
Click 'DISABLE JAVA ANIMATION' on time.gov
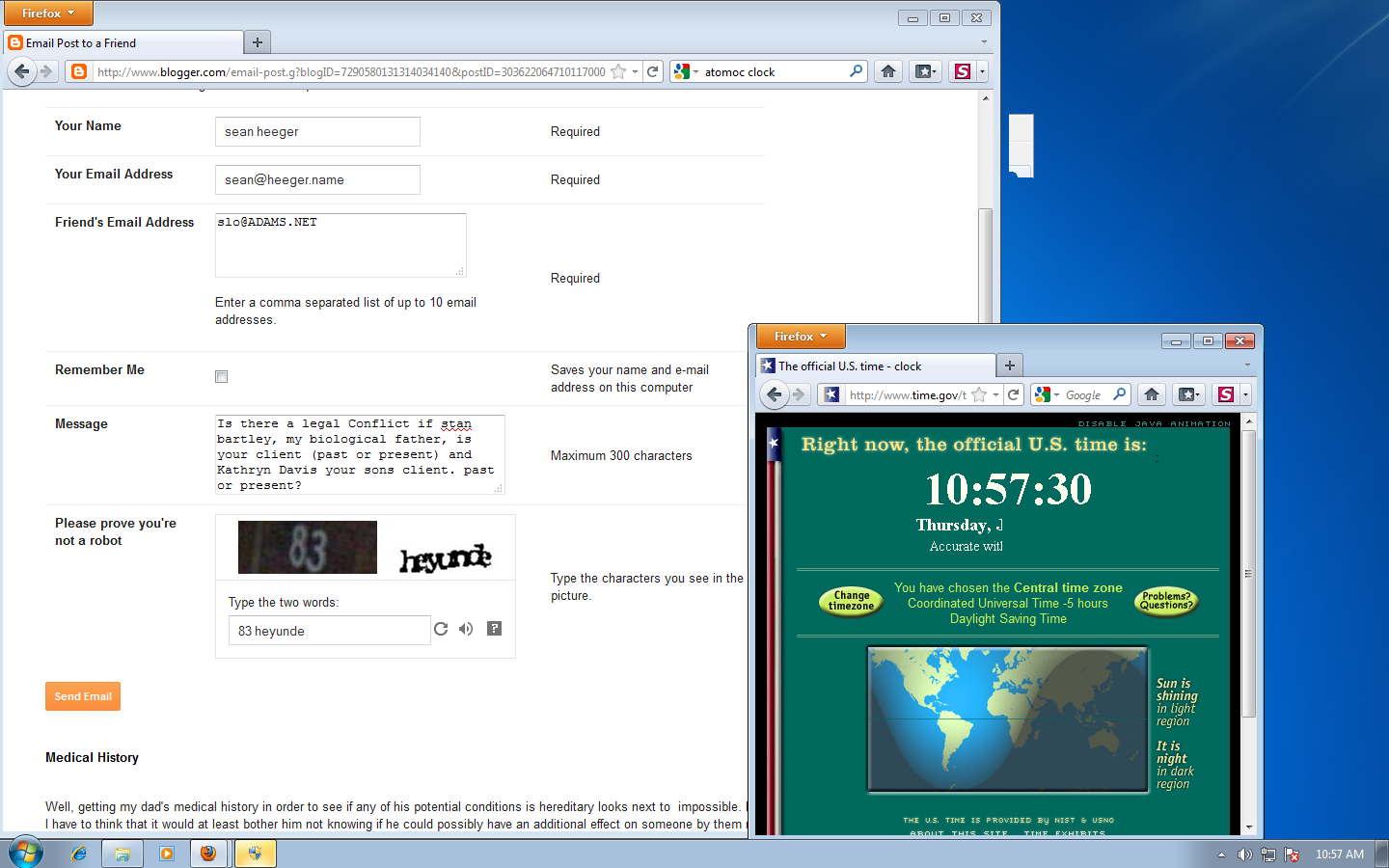(1154, 423)
